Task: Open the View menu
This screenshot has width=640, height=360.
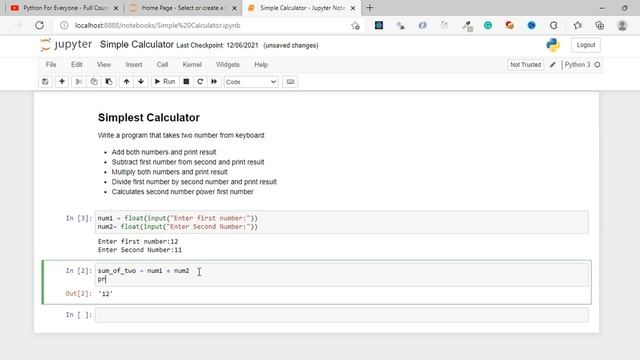Action: click(104, 64)
